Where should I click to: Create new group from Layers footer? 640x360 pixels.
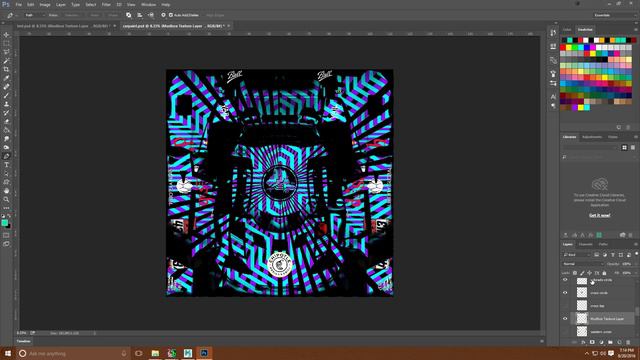click(x=610, y=342)
